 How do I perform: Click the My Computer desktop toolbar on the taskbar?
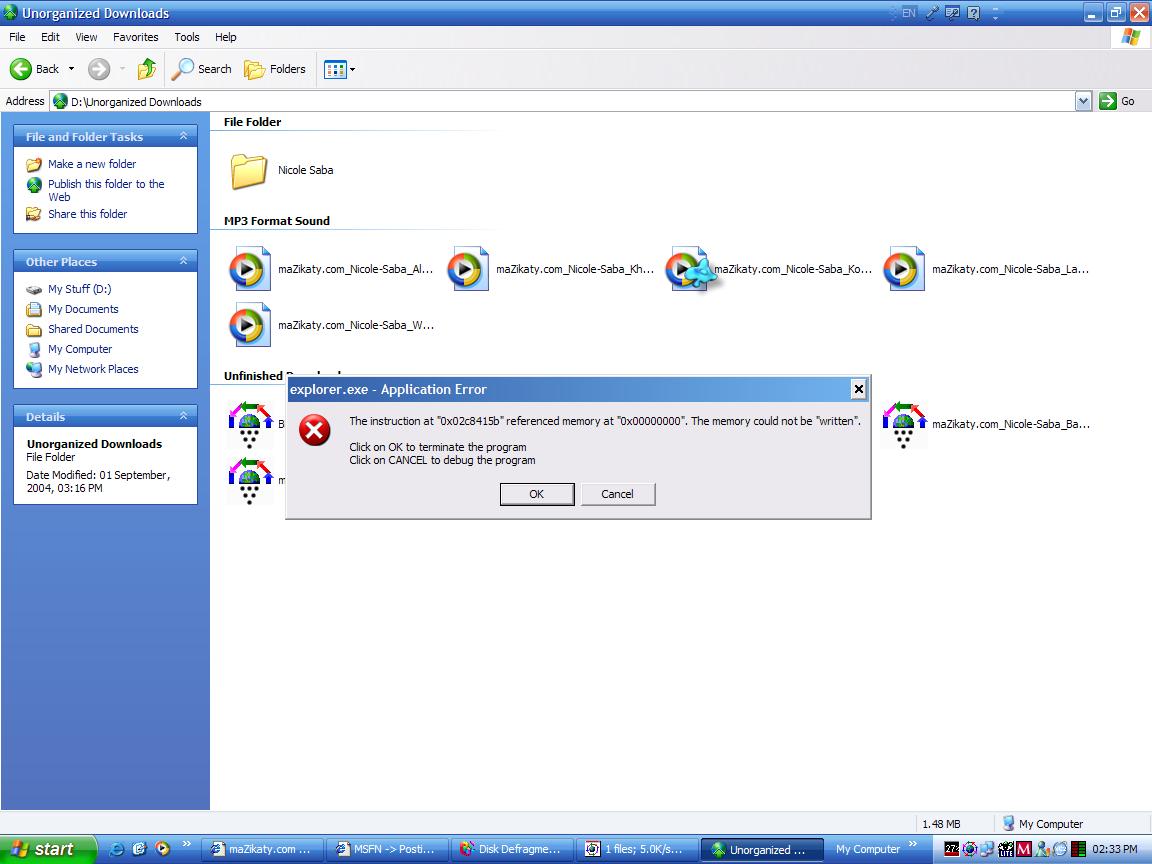[868, 849]
